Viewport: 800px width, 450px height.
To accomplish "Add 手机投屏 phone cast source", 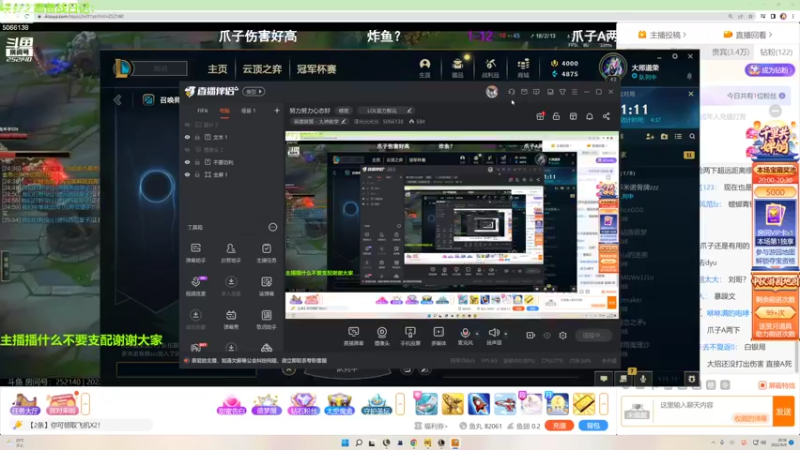I will (x=410, y=336).
